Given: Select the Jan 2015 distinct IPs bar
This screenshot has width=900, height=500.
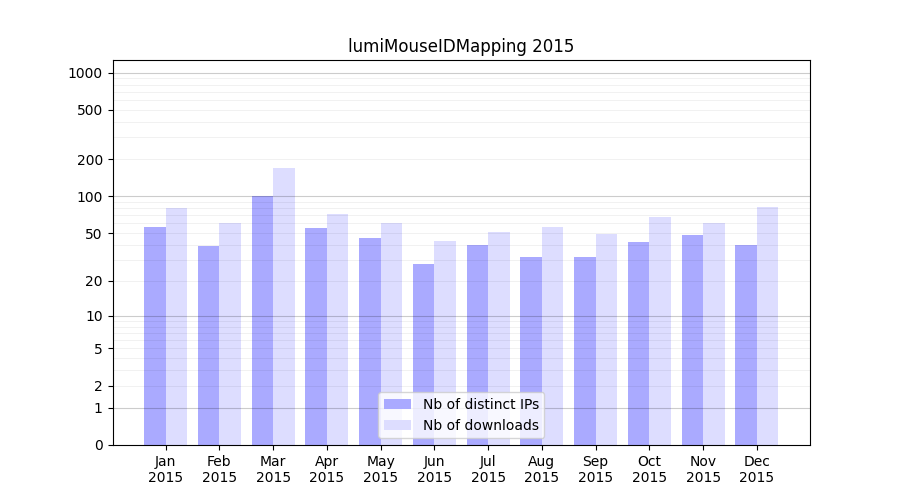Looking at the screenshot, I should click(x=155, y=336).
